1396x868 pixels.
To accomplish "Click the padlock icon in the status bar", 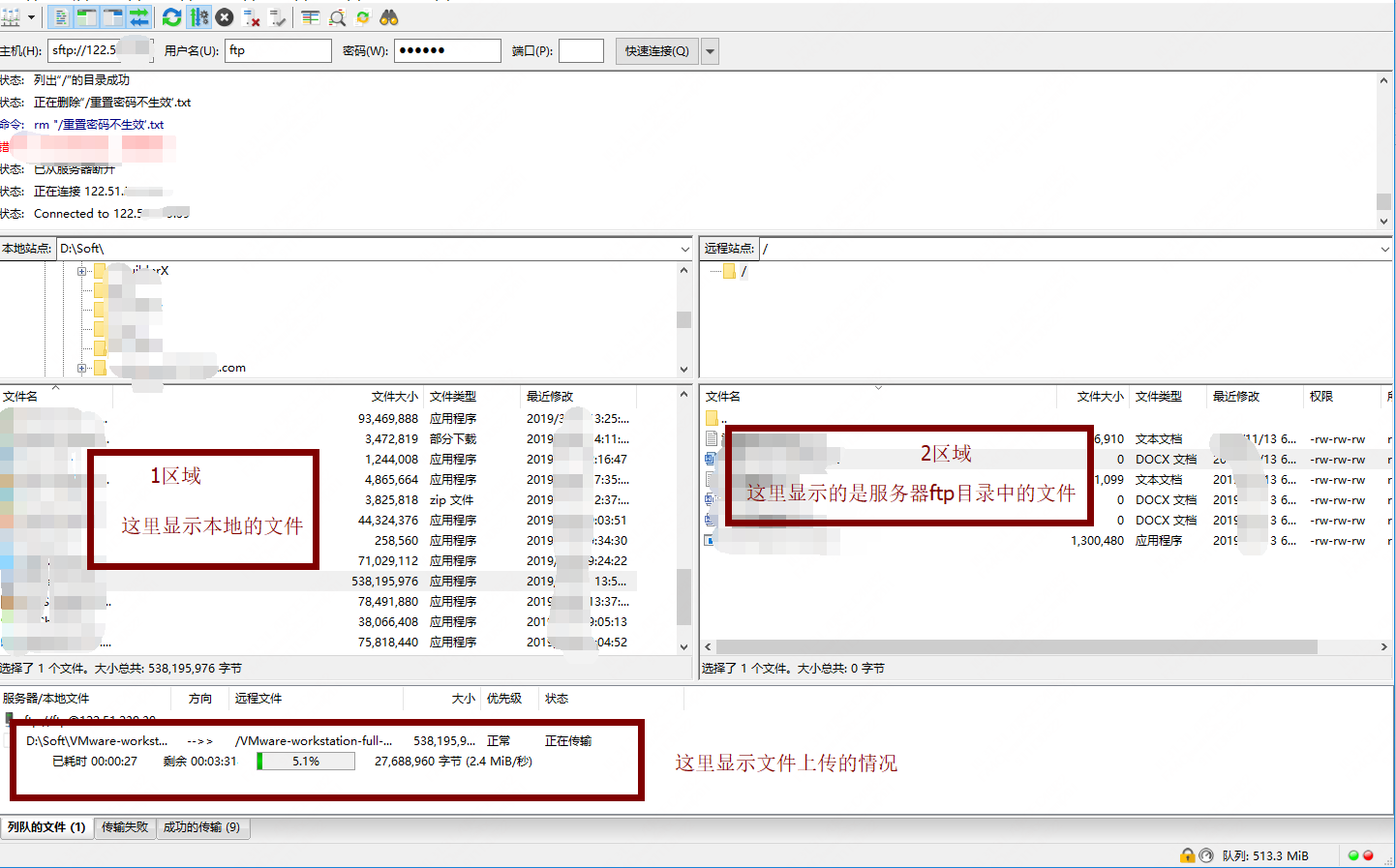I will 1187,855.
